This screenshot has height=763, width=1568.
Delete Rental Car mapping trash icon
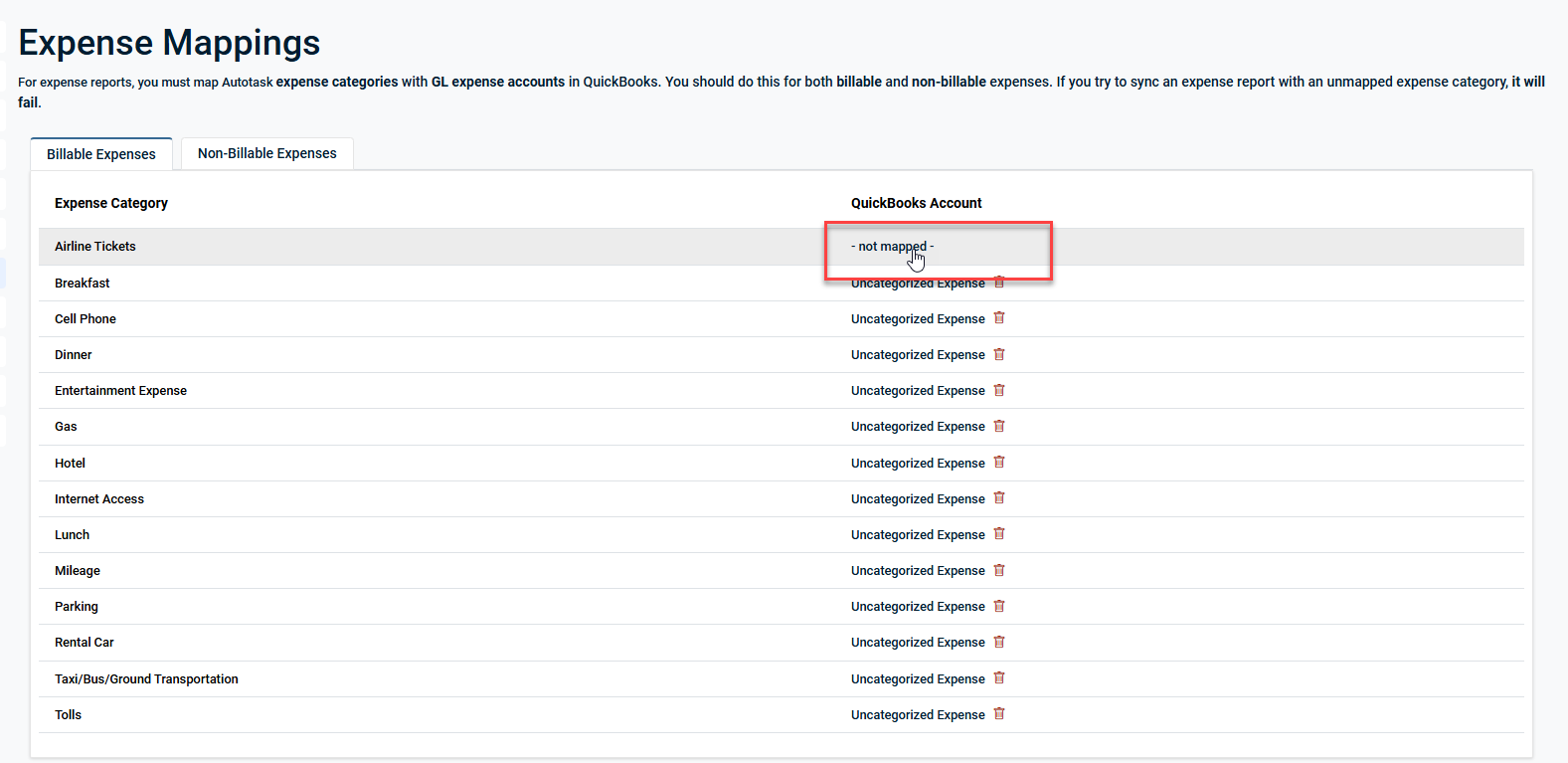point(999,642)
